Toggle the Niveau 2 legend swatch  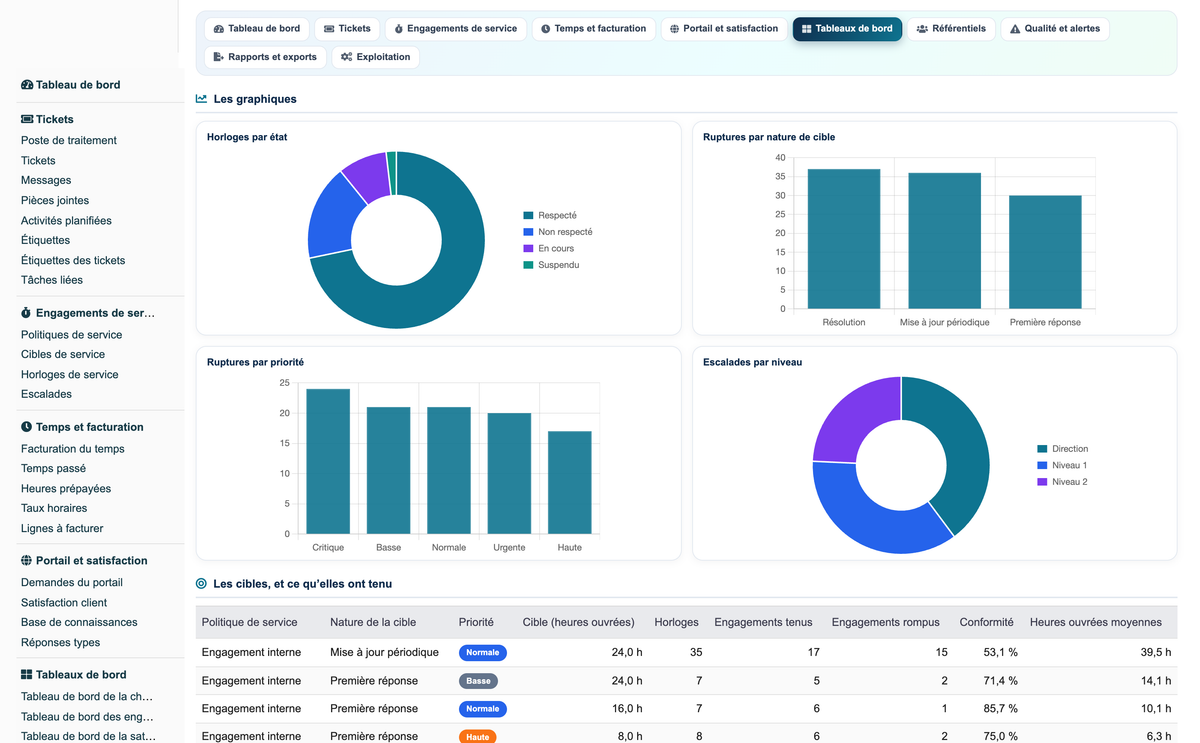(1042, 482)
